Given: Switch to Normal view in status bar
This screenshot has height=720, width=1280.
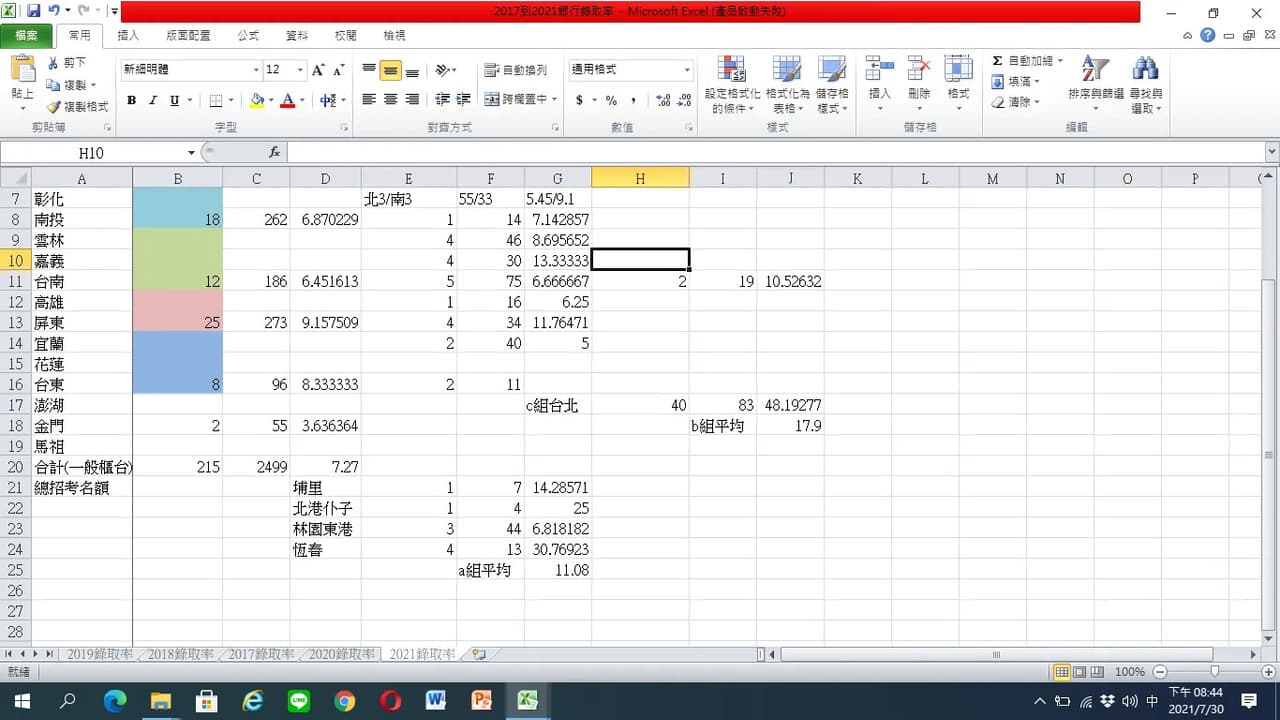Looking at the screenshot, I should point(1062,672).
